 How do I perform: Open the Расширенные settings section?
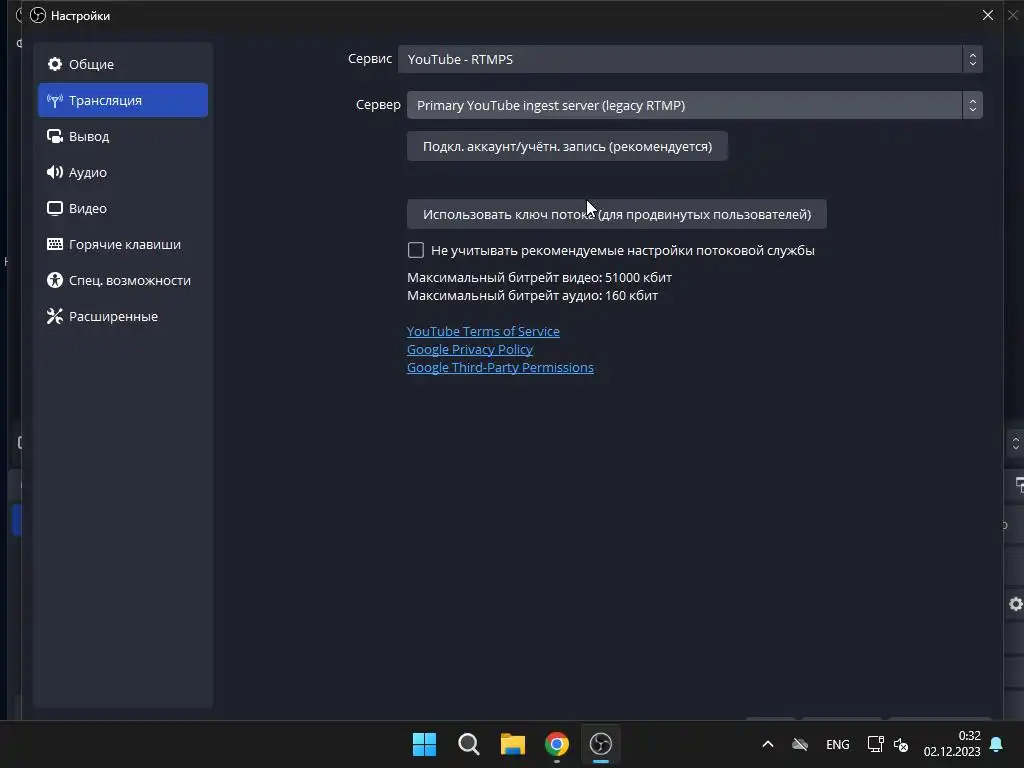(123, 315)
